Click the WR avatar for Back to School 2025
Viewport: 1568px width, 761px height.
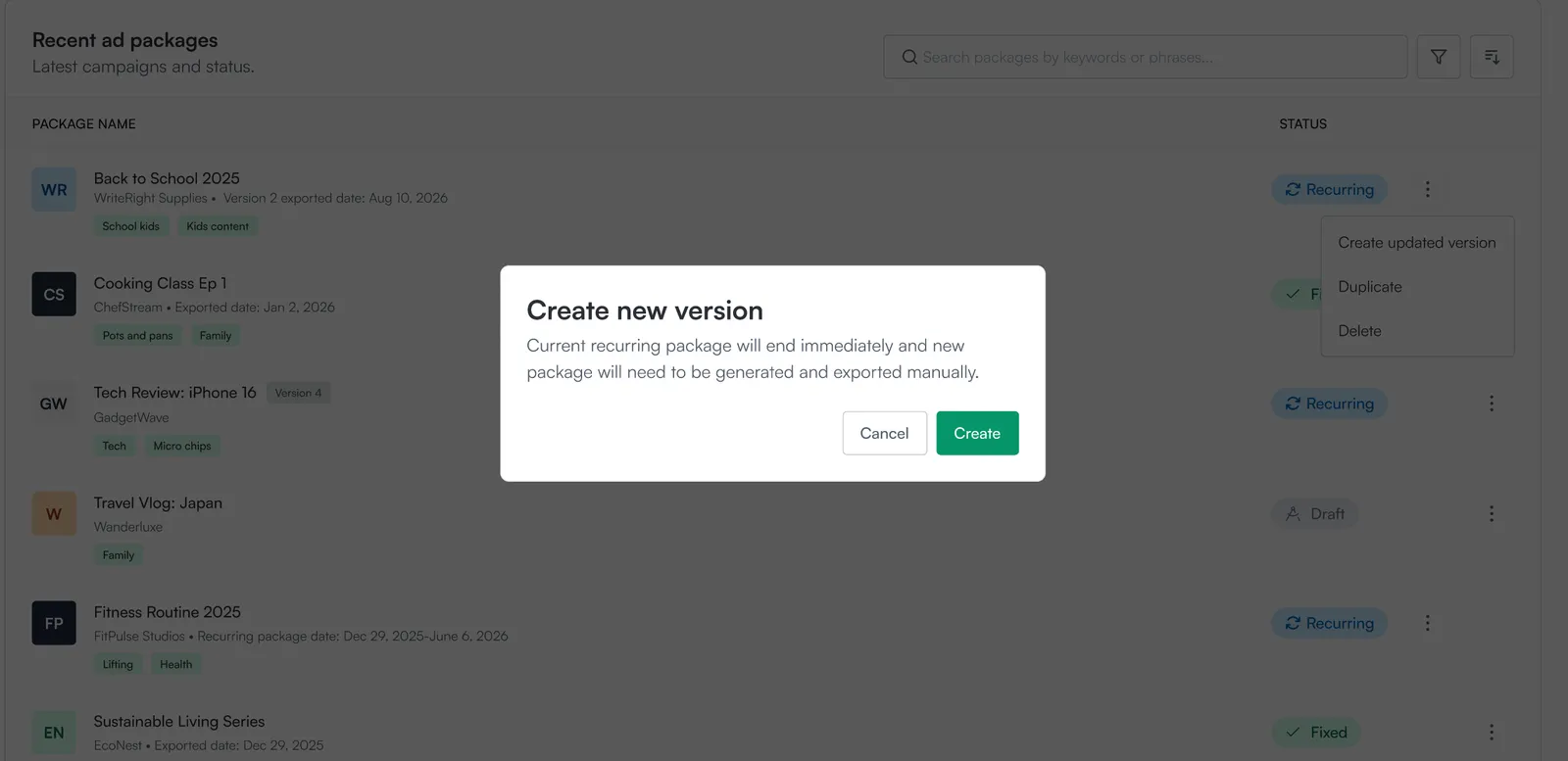[x=54, y=190]
